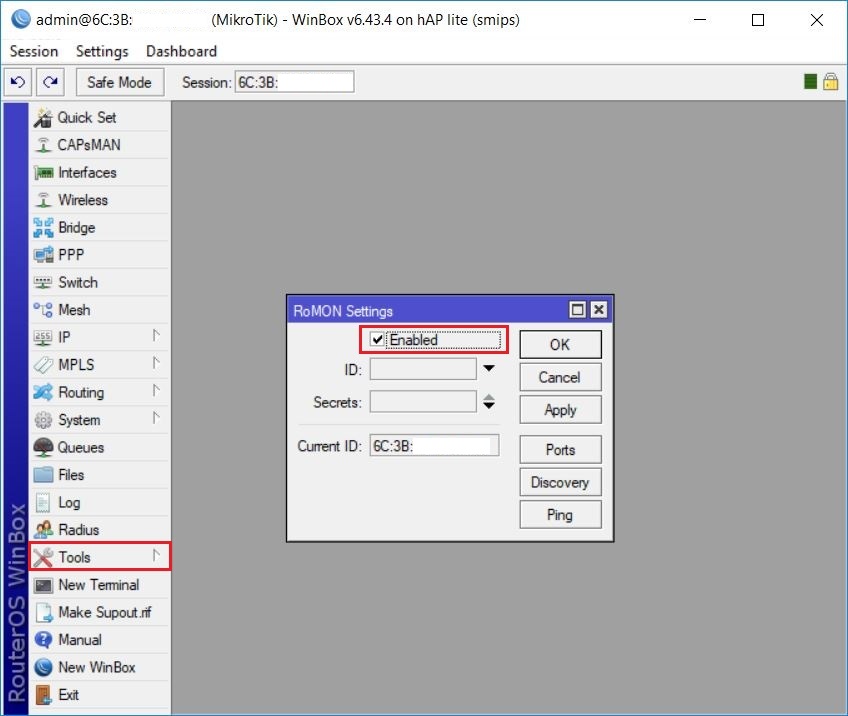The image size is (848, 716).
Task: Click OK in RoMON Settings
Action: tap(560, 344)
